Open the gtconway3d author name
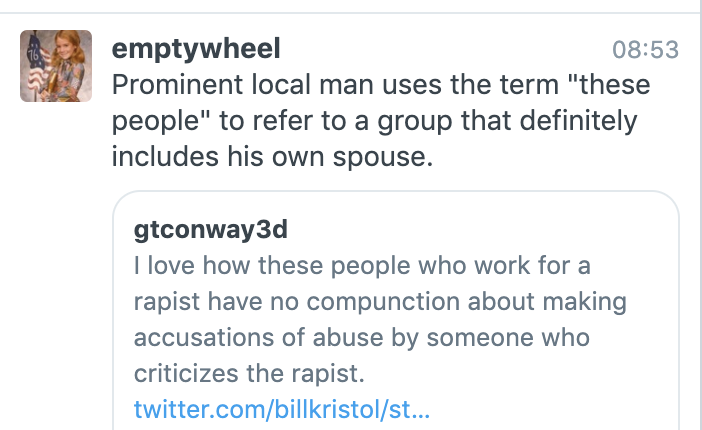 [210, 230]
